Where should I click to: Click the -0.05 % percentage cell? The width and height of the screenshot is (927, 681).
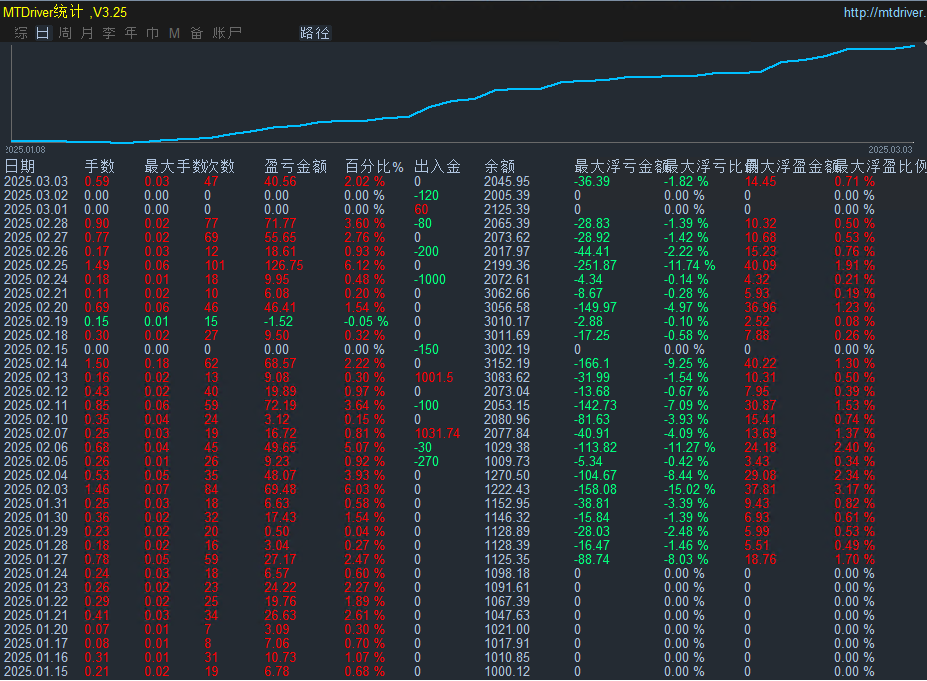click(367, 322)
